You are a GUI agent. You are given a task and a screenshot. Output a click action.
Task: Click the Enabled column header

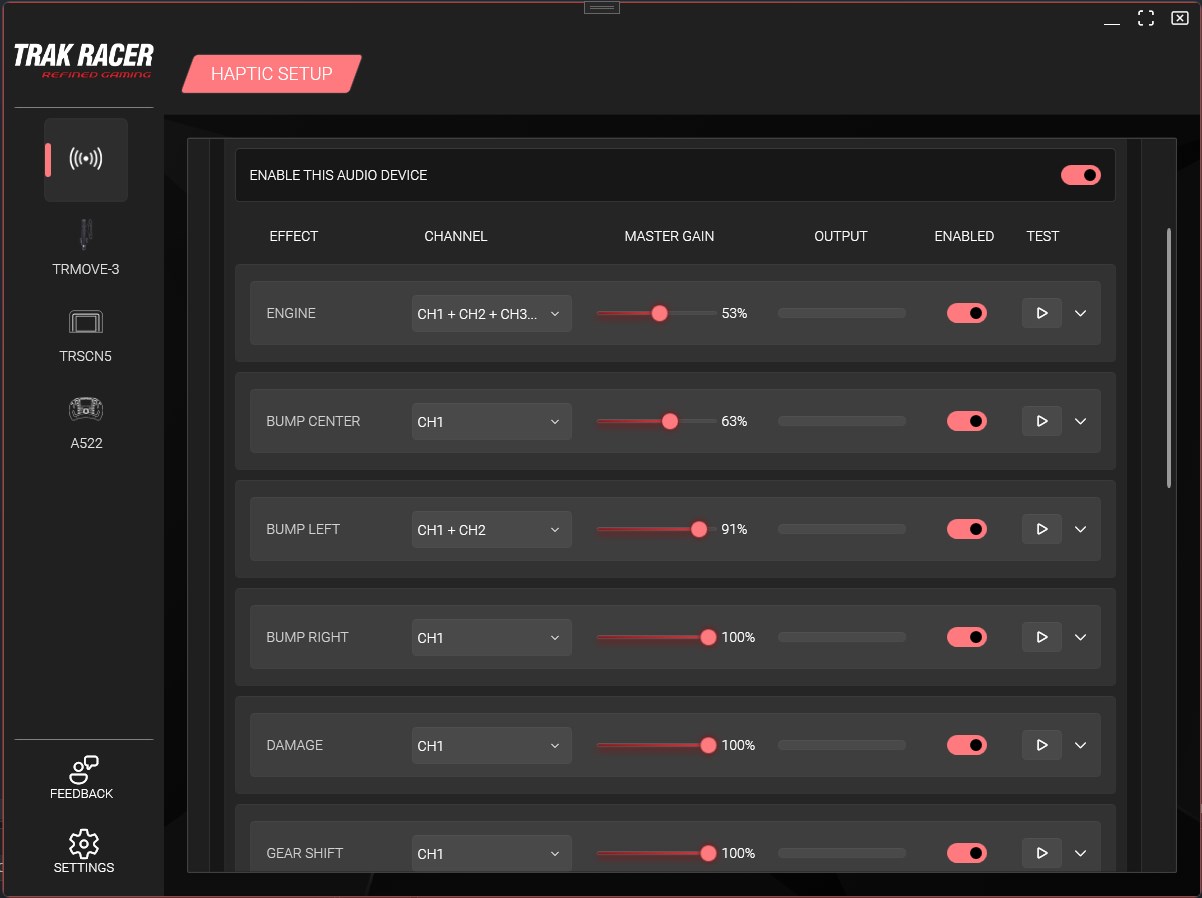point(964,236)
